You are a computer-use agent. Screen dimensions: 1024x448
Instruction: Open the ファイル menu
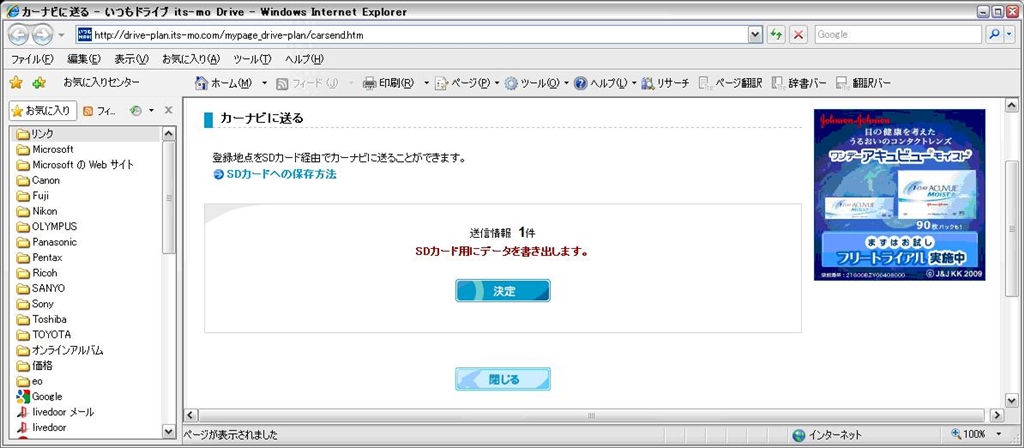coord(32,59)
